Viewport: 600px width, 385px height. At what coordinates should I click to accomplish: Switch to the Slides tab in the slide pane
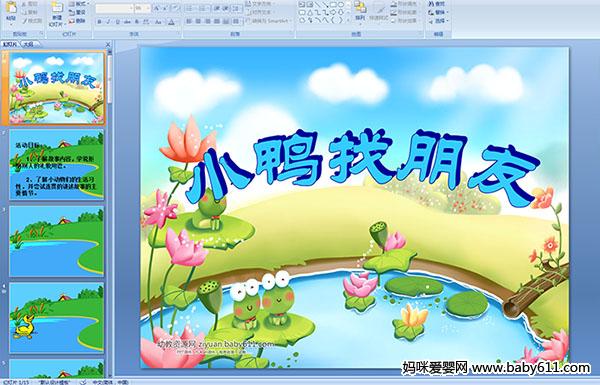coord(10,44)
